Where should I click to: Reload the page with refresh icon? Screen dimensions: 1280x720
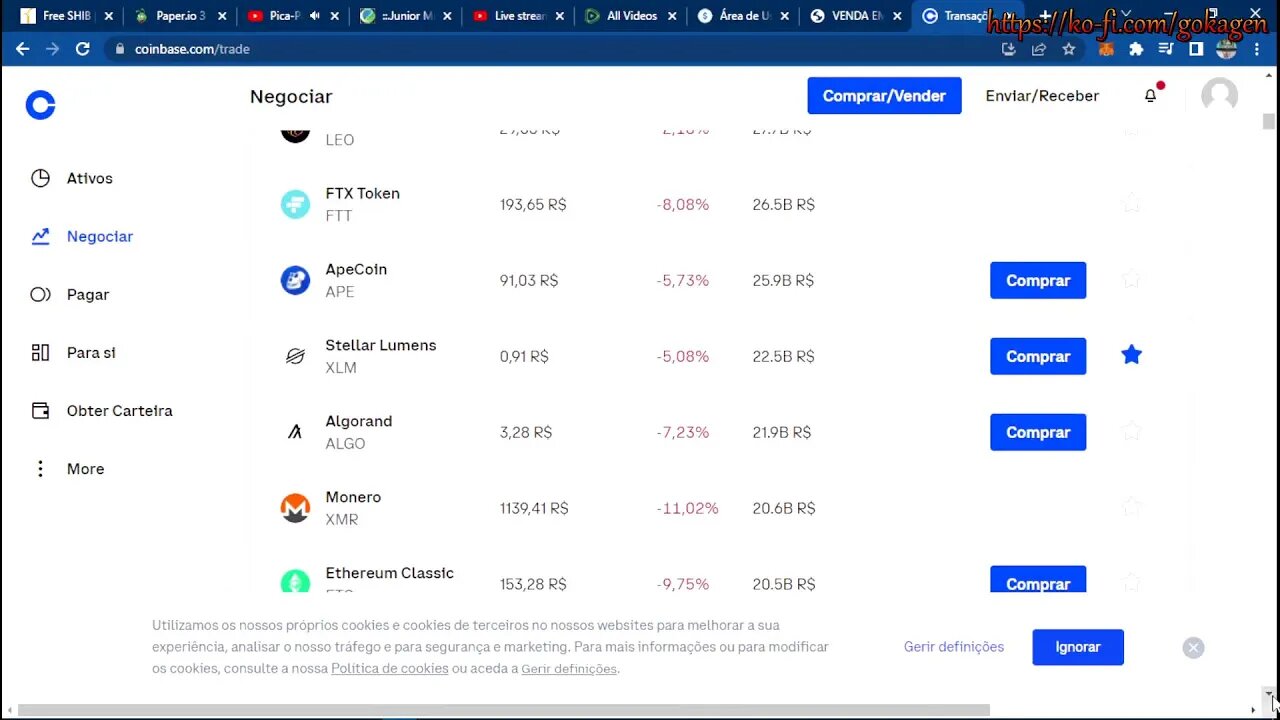point(83,49)
